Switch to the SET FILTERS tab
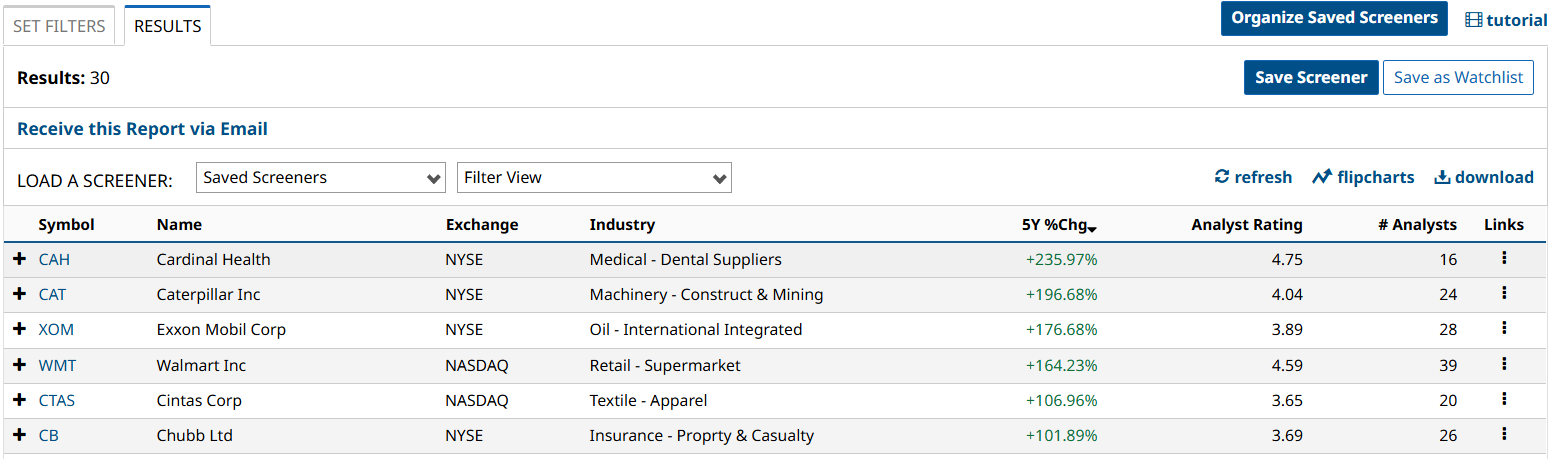1554x459 pixels. (x=59, y=26)
